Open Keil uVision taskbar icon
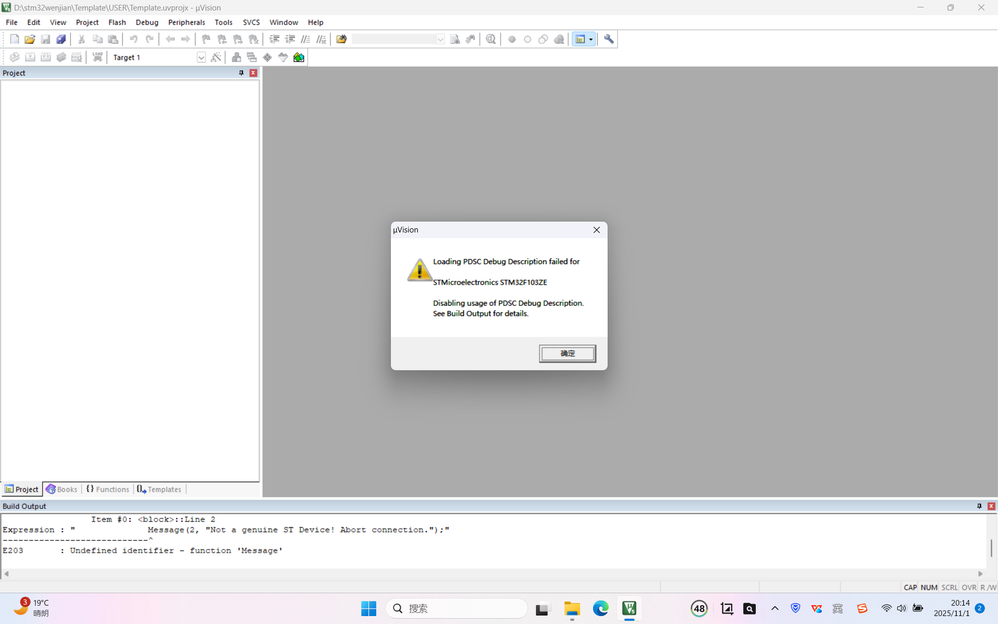998x624 pixels. pos(629,609)
